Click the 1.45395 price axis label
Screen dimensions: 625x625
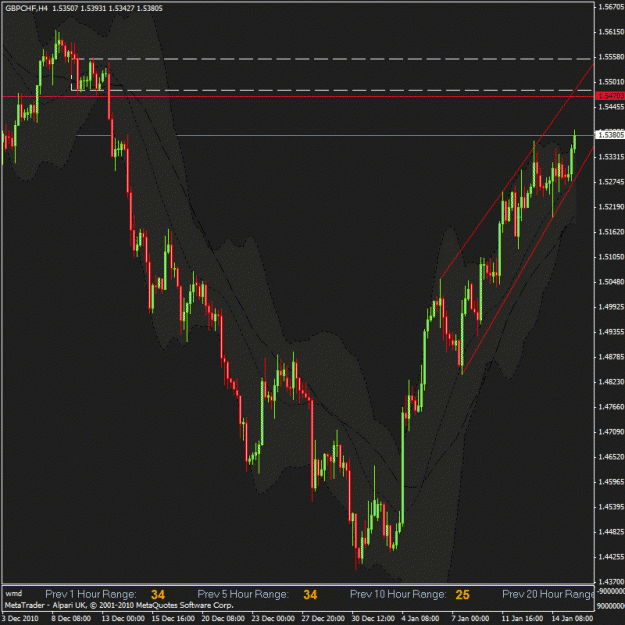tap(611, 507)
